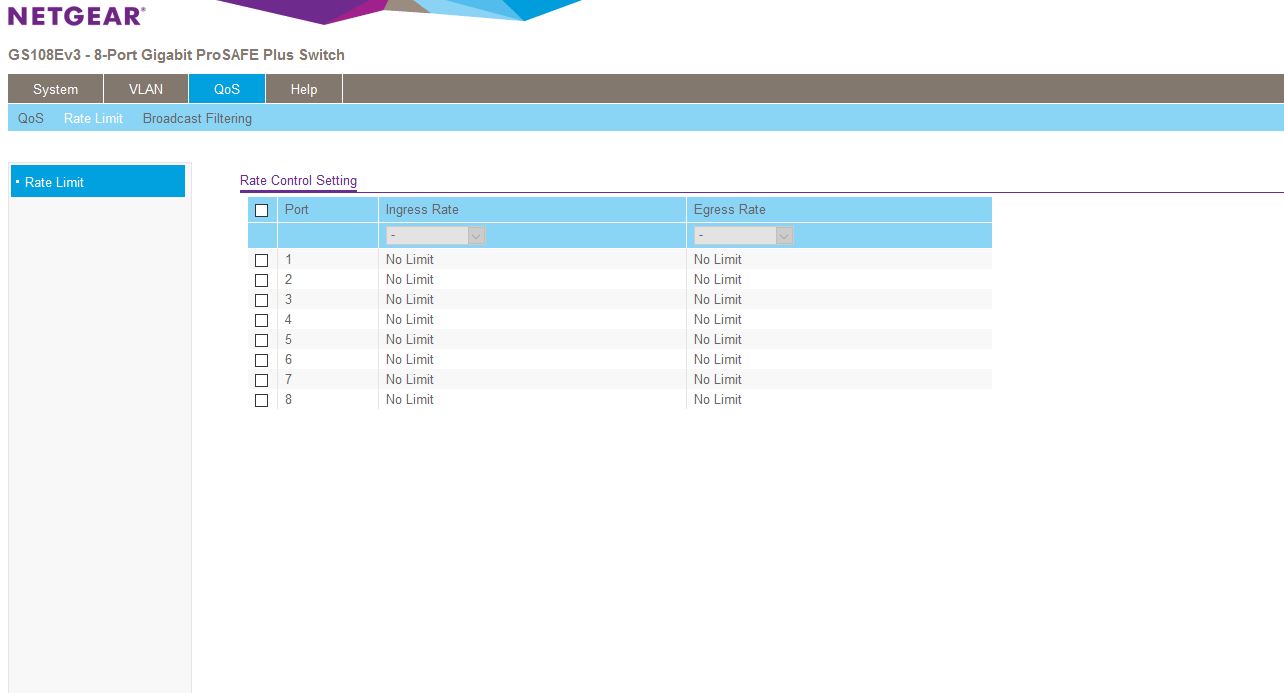Select Rate Limit in the sidebar
1284x693 pixels.
coord(98,181)
